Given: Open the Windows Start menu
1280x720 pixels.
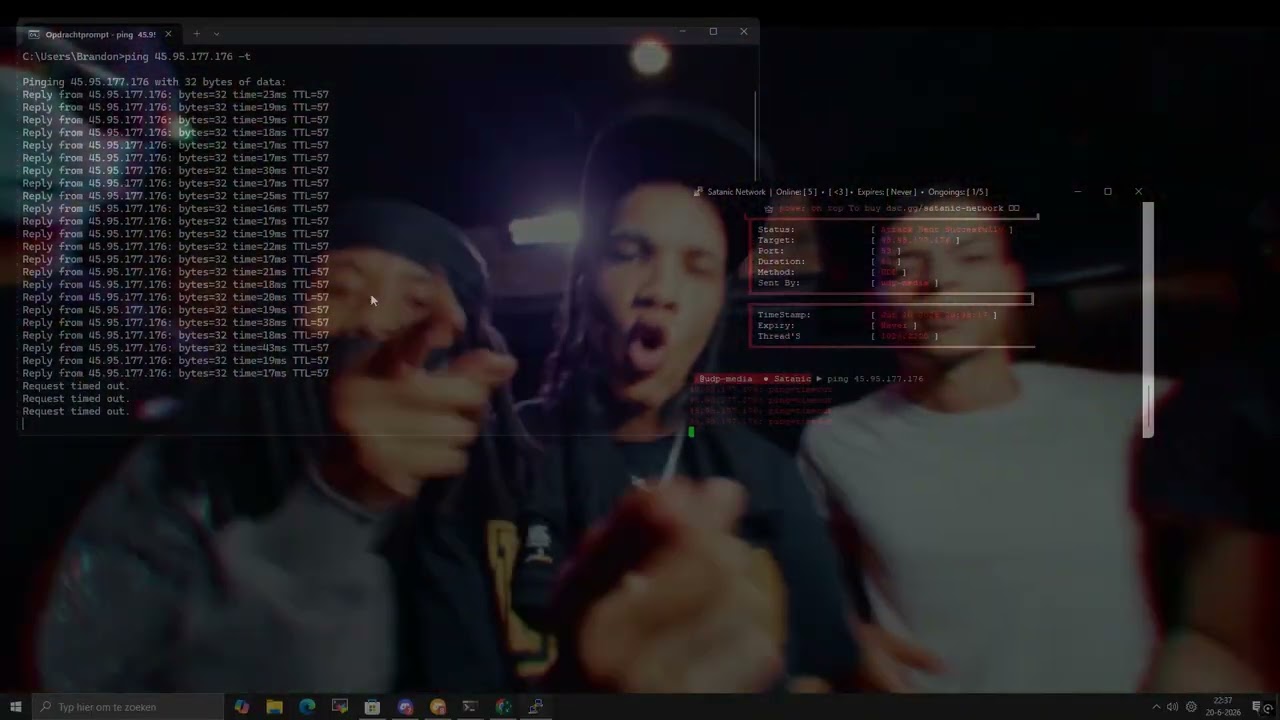Looking at the screenshot, I should point(16,707).
